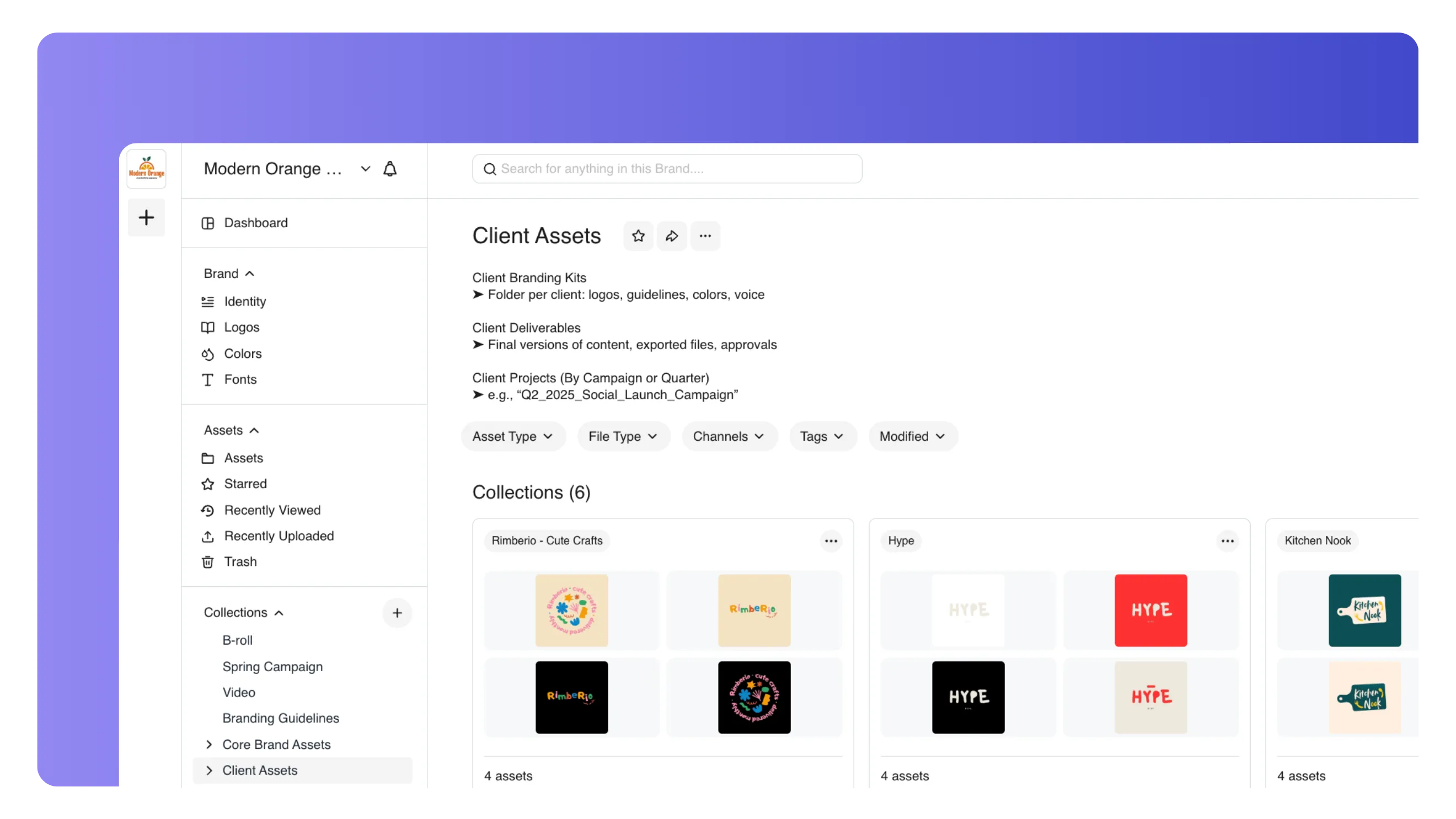Star the Client Assets collection
Viewport: 1456px width, 819px height.
point(638,235)
